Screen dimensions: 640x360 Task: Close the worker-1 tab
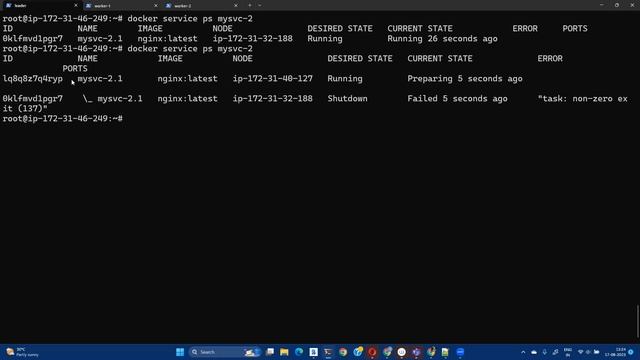pos(156,6)
